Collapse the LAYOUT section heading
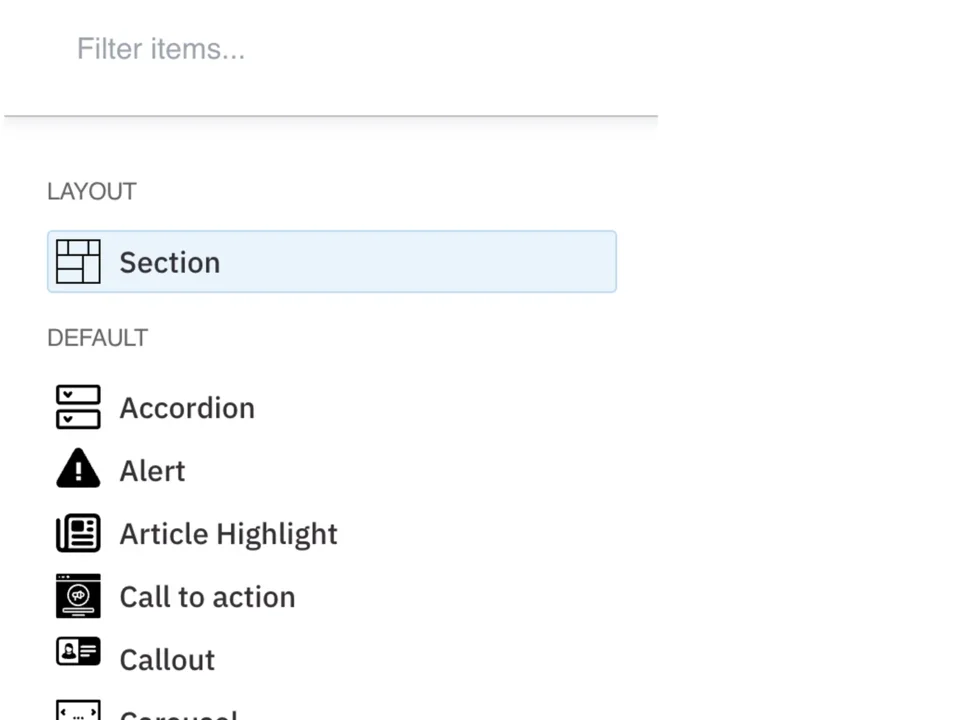Screen dimensions: 960x720 tap(91, 191)
